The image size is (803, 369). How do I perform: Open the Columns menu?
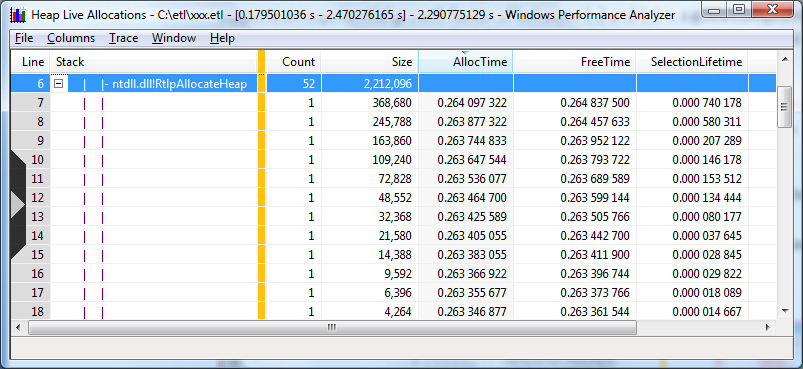[x=71, y=38]
